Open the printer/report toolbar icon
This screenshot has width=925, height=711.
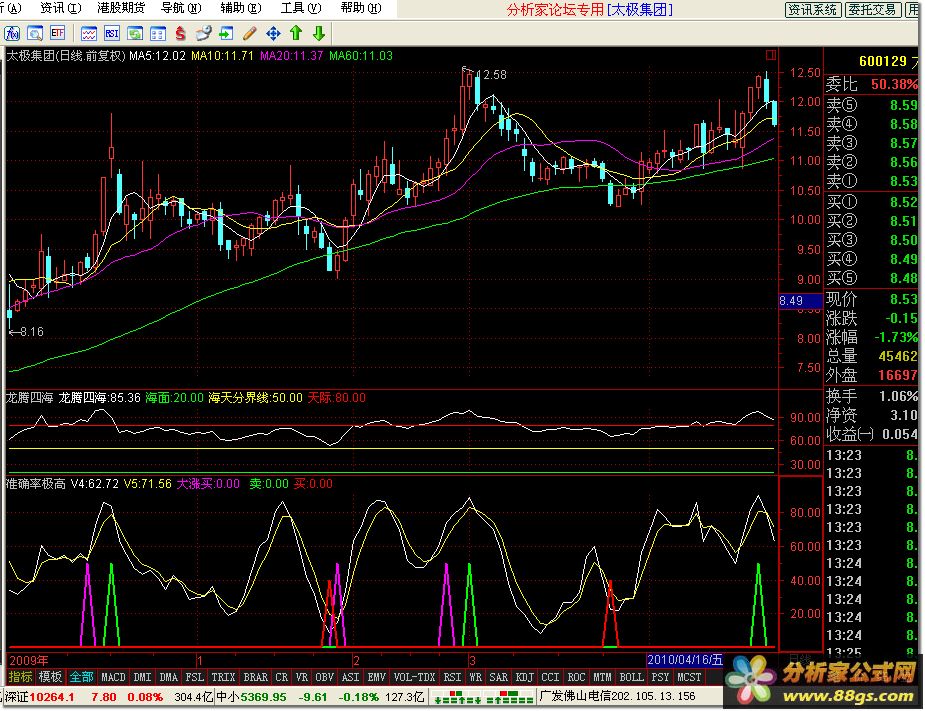click(203, 34)
